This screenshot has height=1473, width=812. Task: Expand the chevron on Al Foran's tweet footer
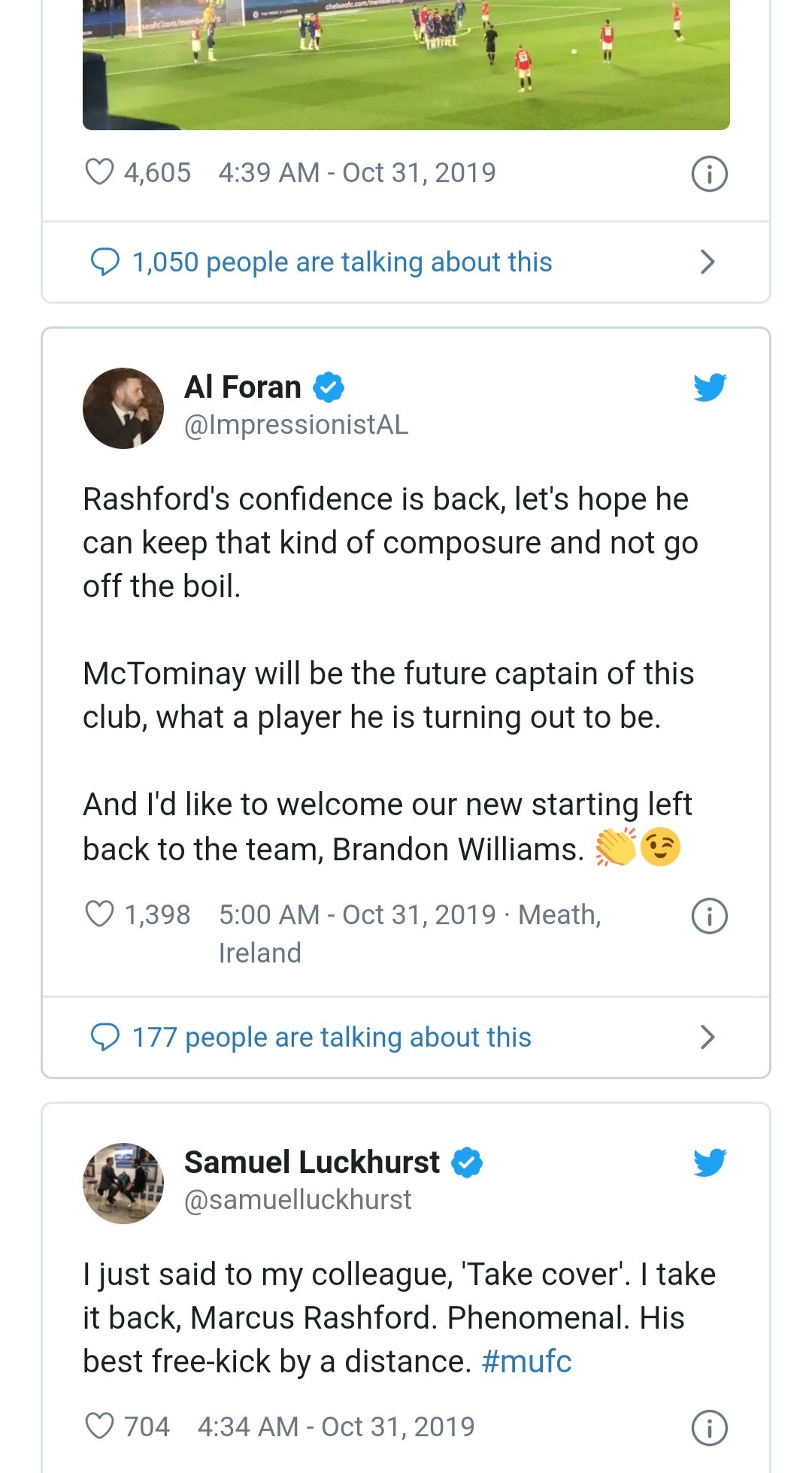(707, 1036)
